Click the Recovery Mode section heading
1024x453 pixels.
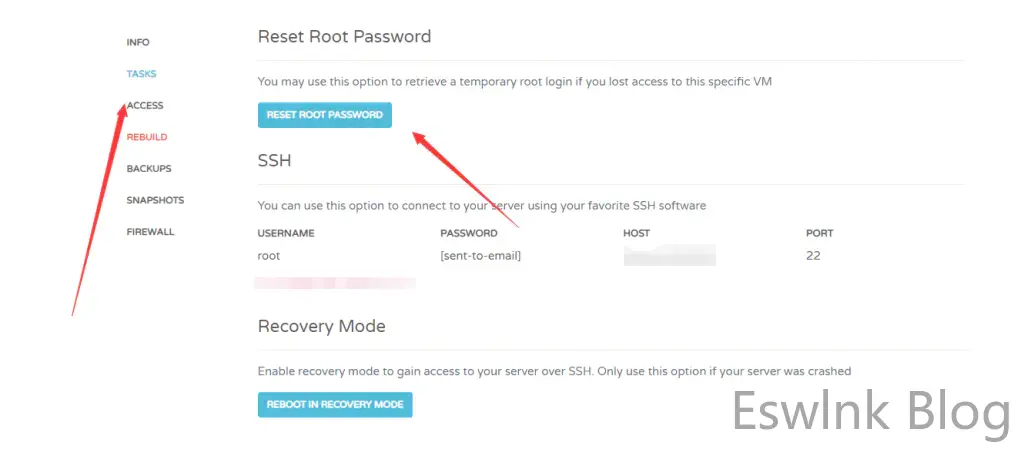321,326
